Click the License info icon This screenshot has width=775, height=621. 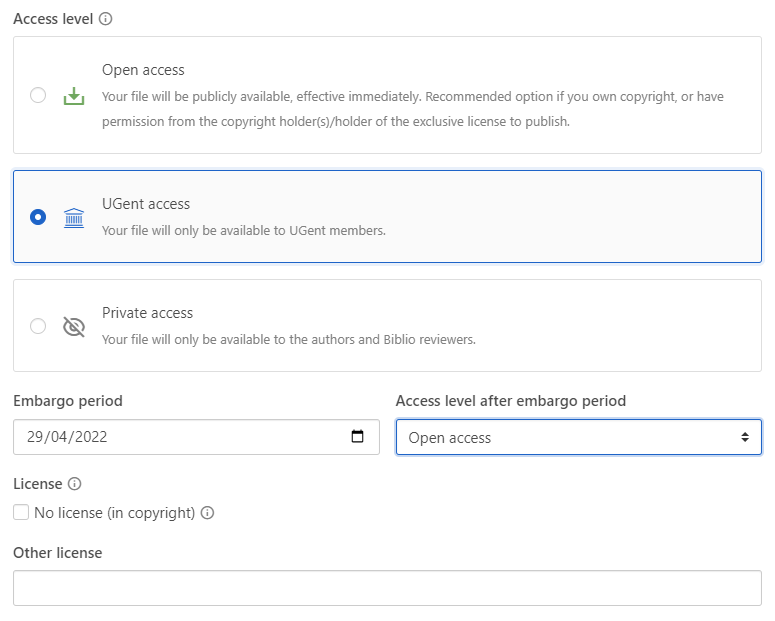tap(74, 484)
